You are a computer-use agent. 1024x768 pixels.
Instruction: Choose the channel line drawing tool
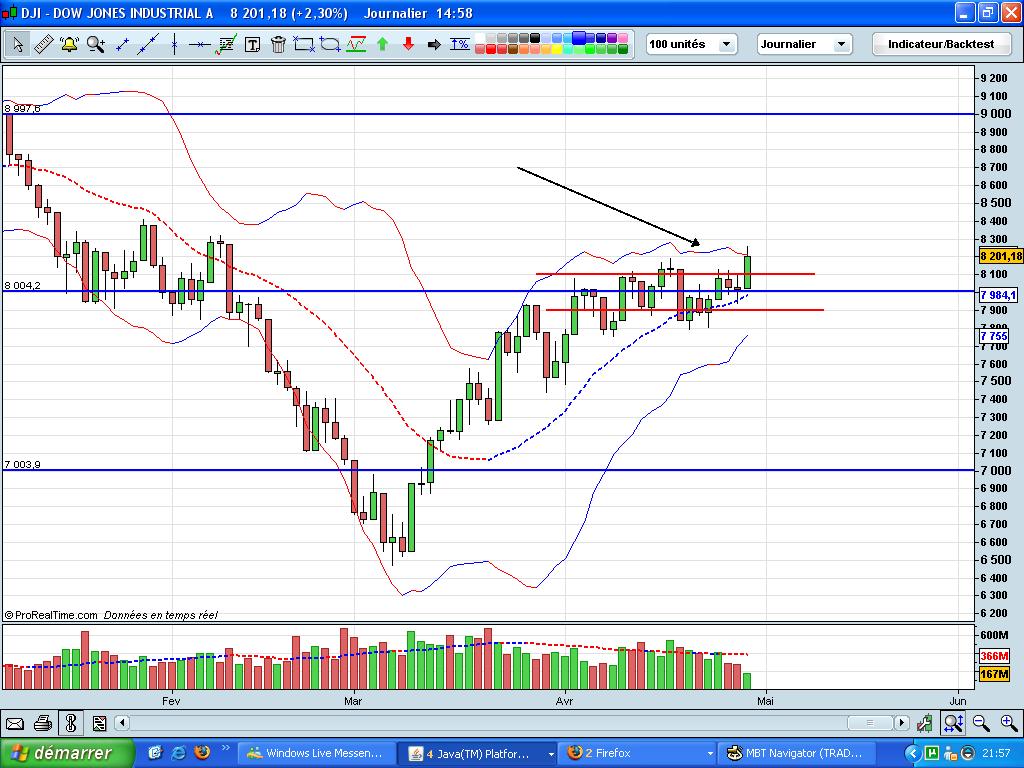point(356,44)
